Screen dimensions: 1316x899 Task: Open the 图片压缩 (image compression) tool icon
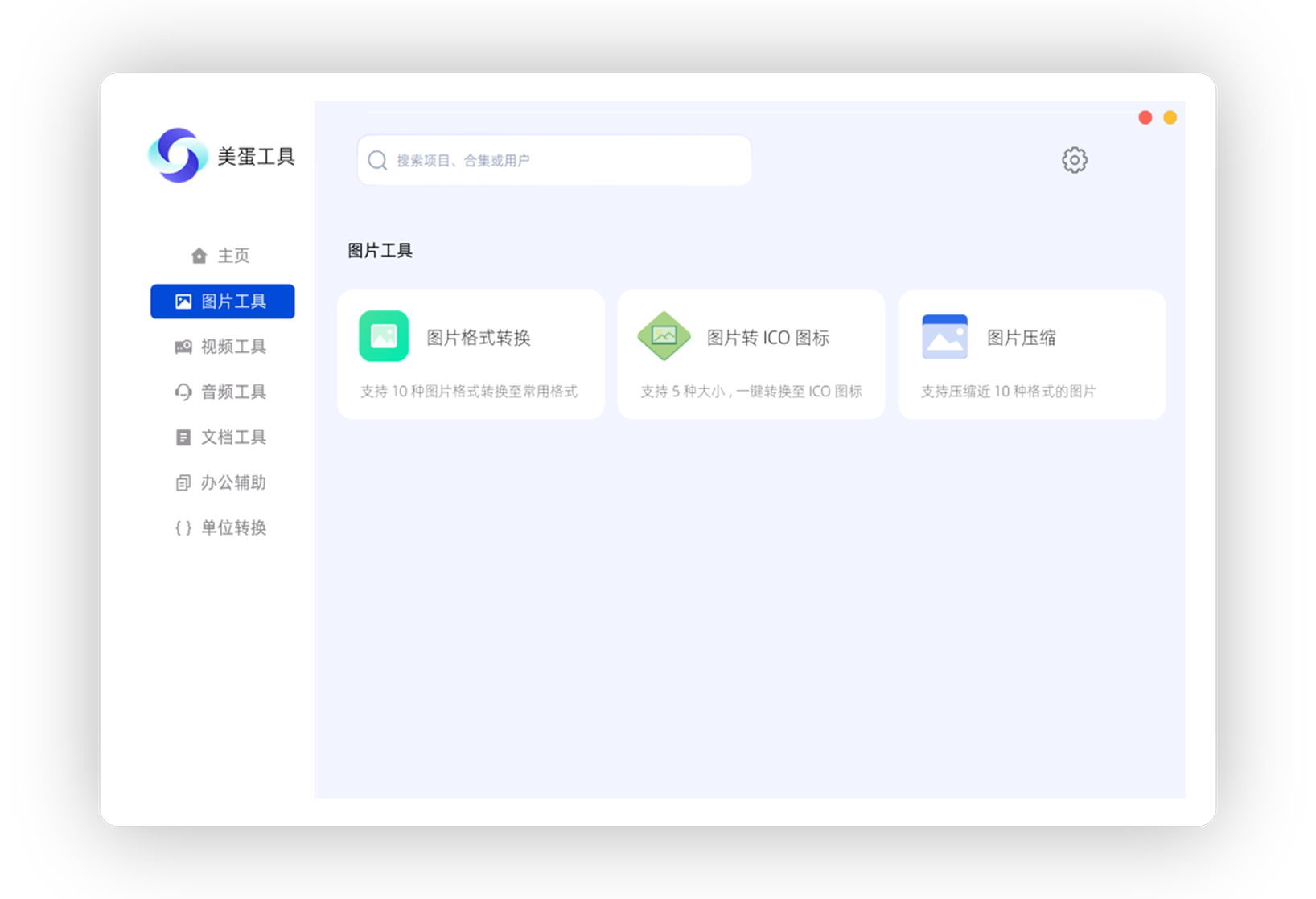[945, 336]
